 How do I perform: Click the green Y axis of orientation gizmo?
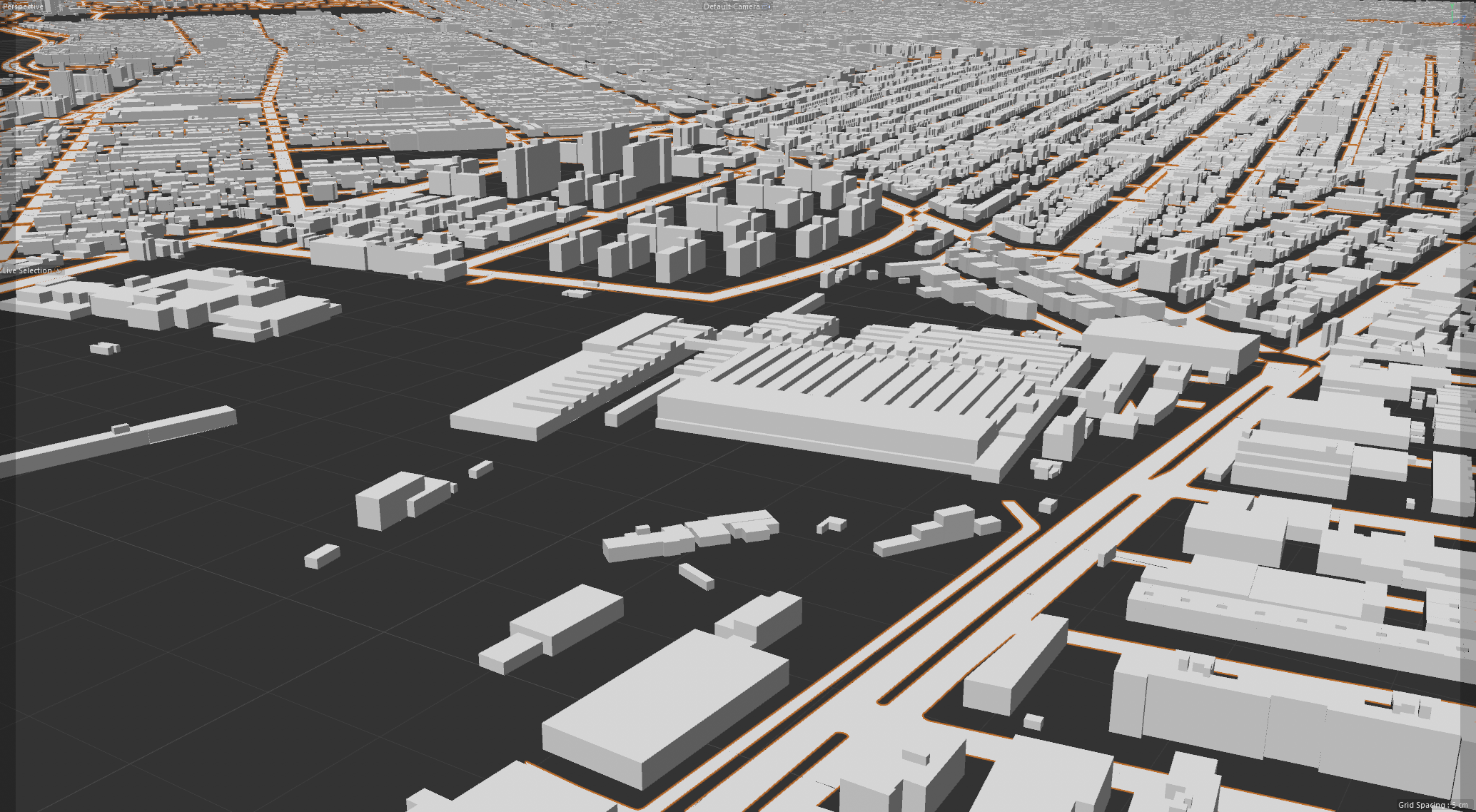pos(1452,16)
